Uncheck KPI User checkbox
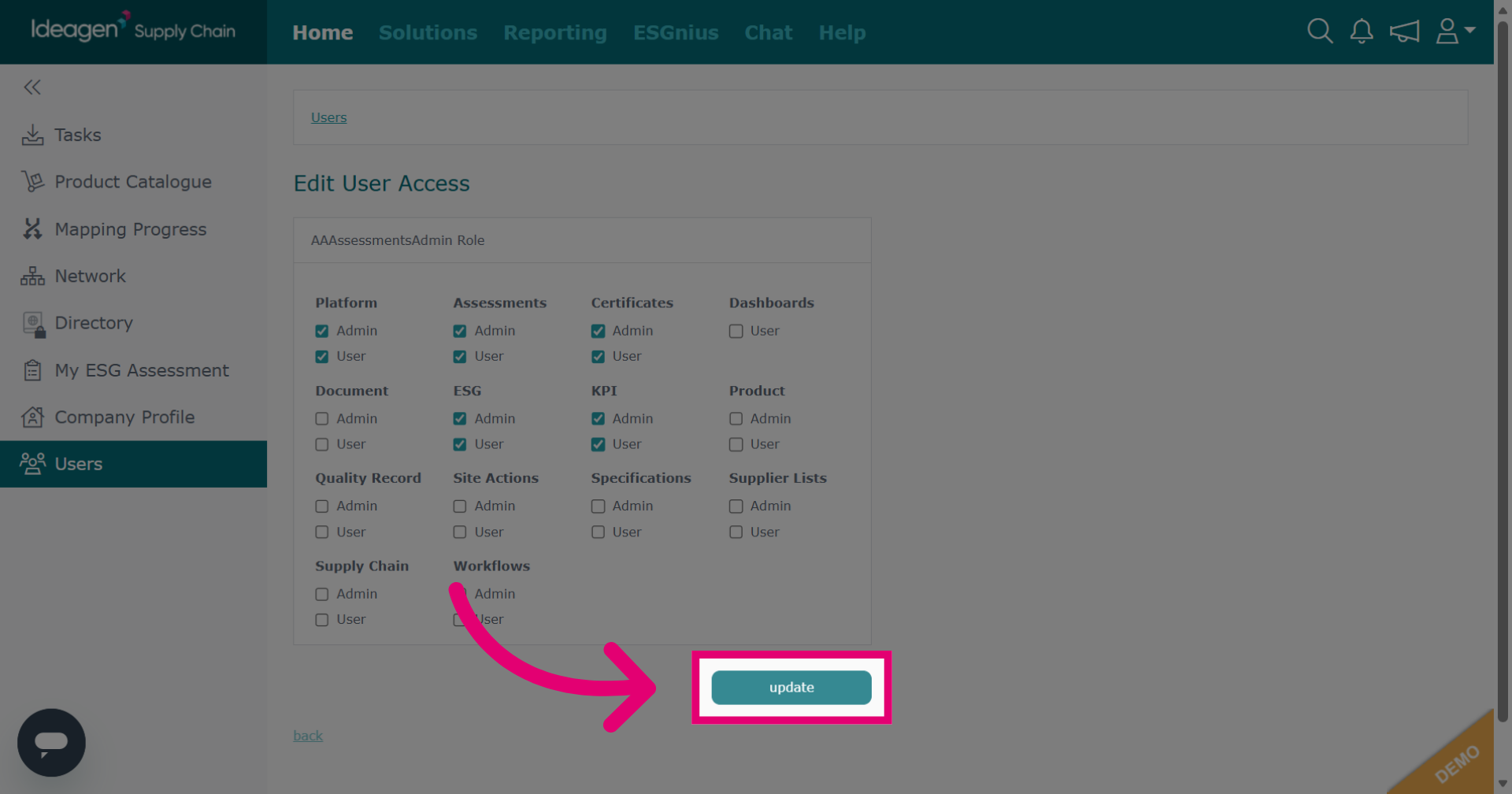 click(598, 444)
